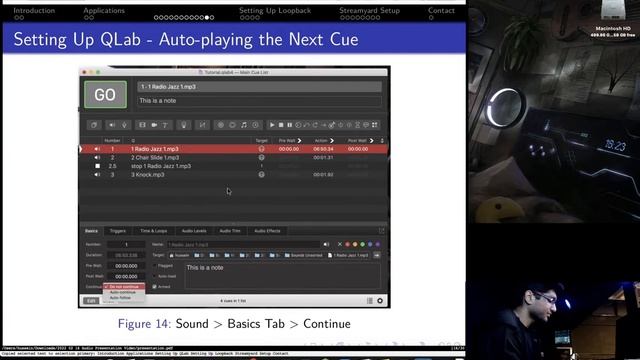Add a Group cue from the toolbar
This screenshot has height=360, width=640.
point(94,125)
